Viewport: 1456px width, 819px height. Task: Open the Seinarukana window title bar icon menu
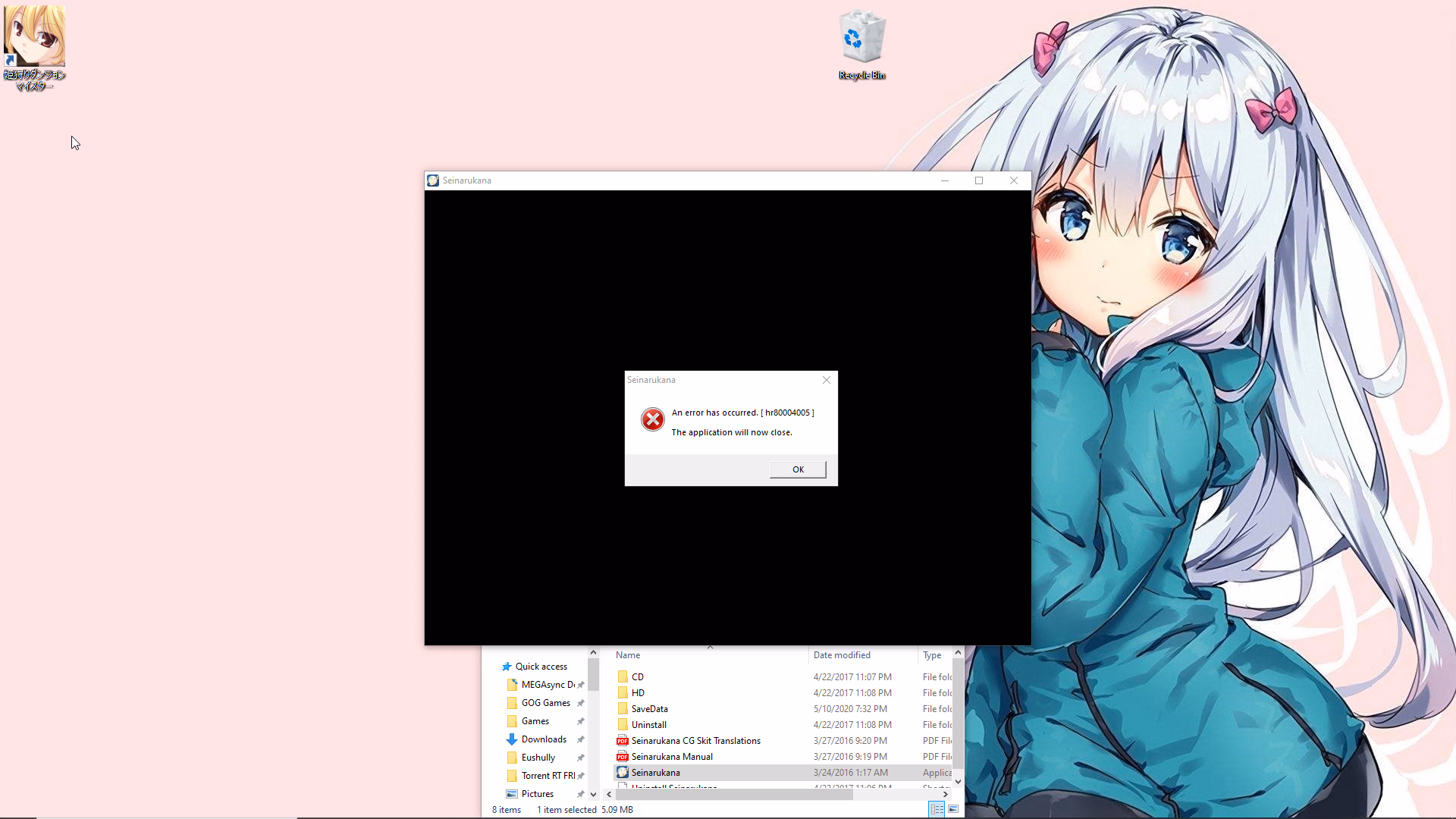[433, 180]
